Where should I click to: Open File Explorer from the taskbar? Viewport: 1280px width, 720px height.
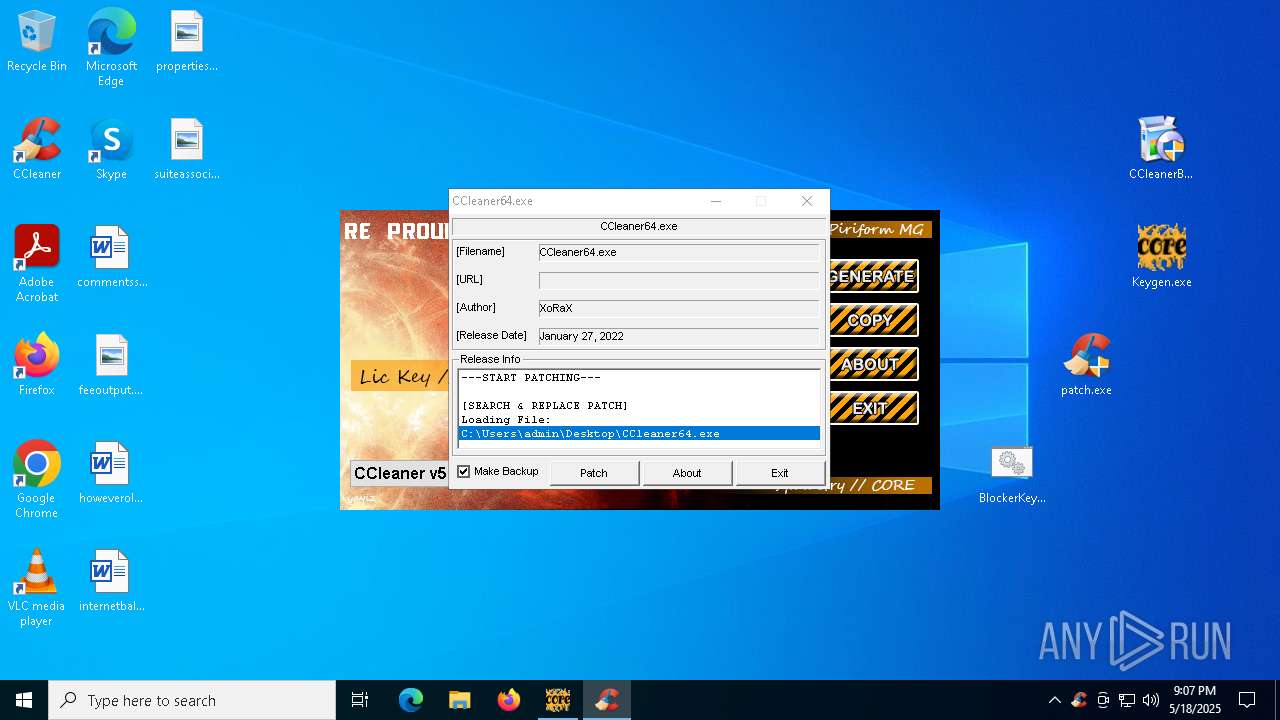point(459,700)
